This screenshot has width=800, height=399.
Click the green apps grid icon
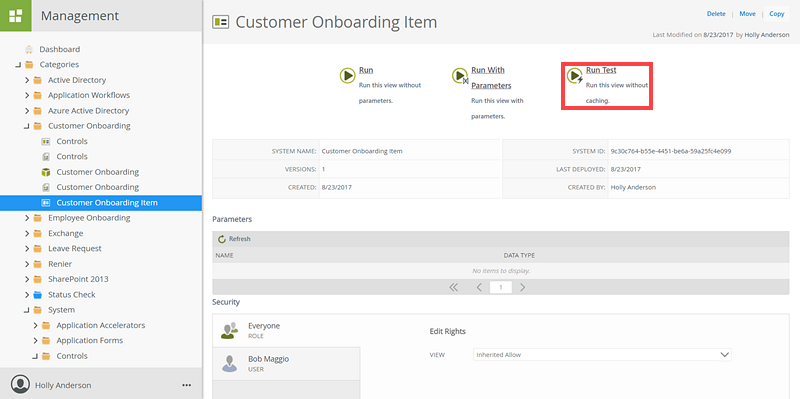tap(16, 16)
